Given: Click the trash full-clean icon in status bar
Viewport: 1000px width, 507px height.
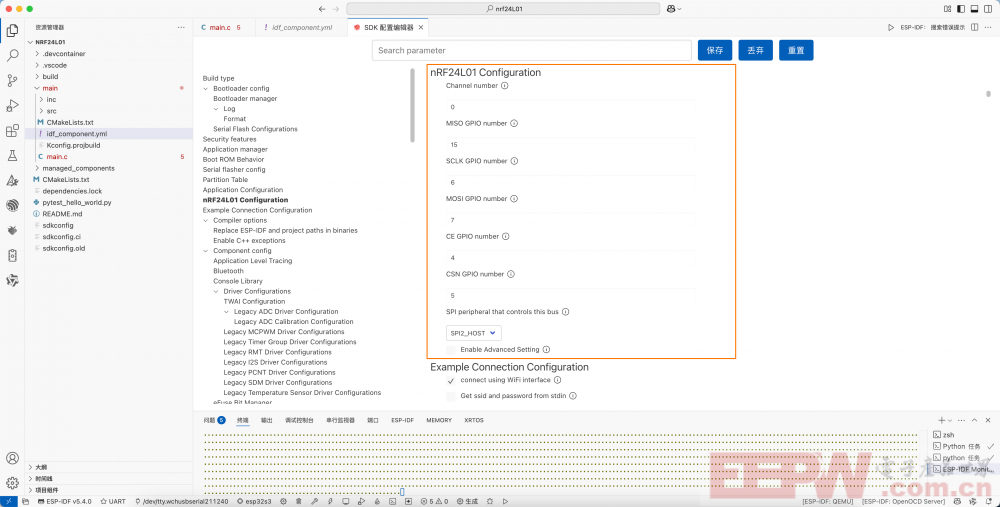Looking at the screenshot, I should click(298, 501).
